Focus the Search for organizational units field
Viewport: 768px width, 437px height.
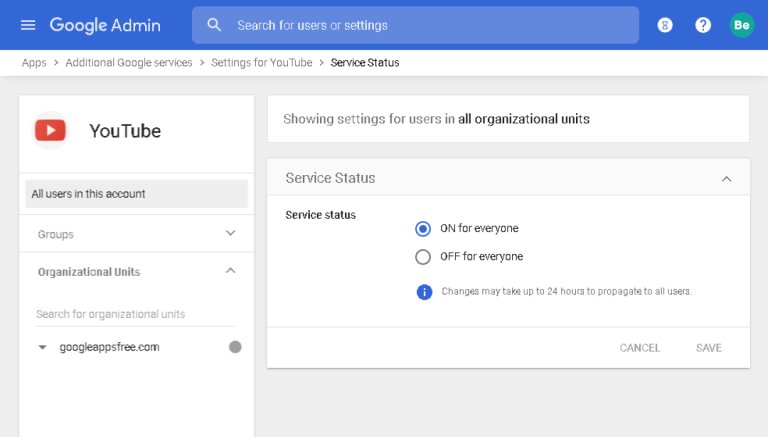[136, 314]
